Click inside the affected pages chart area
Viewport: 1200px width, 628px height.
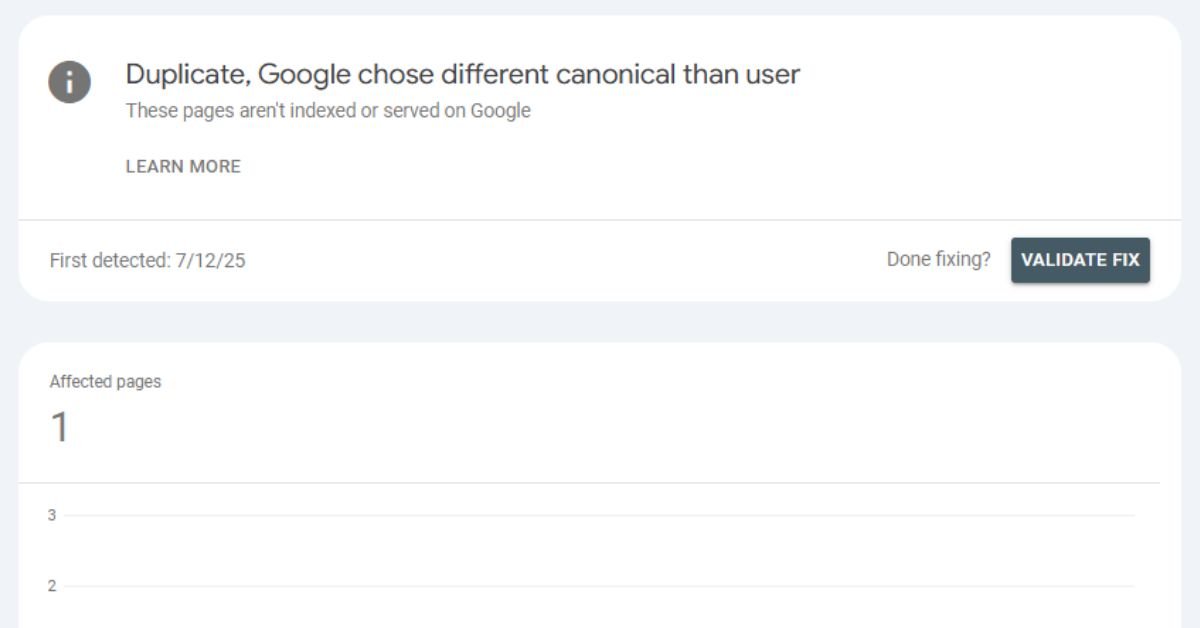[600, 550]
